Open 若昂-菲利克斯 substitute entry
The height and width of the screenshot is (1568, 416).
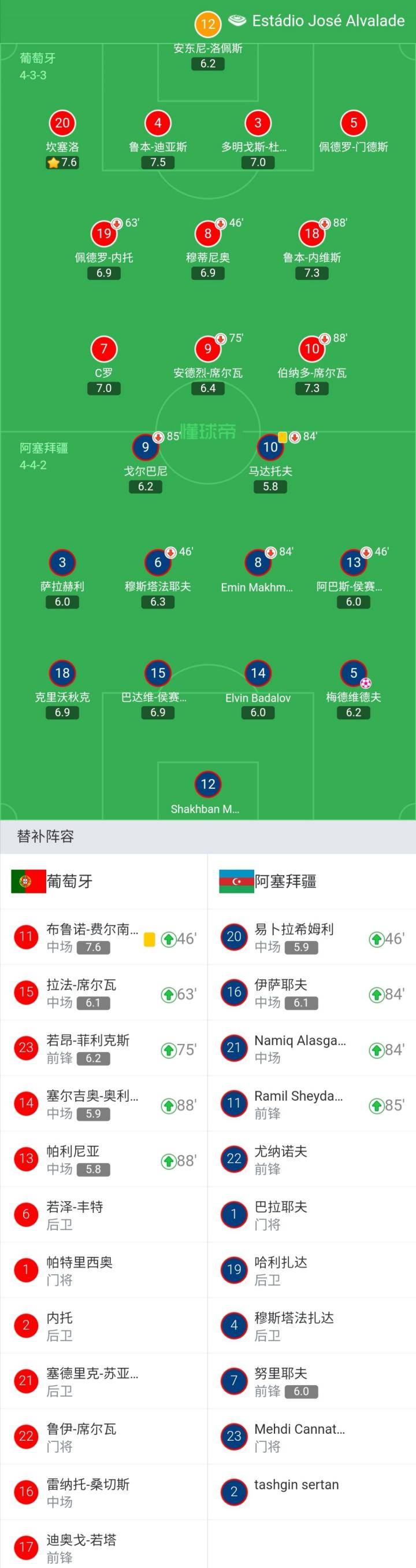(x=104, y=1048)
